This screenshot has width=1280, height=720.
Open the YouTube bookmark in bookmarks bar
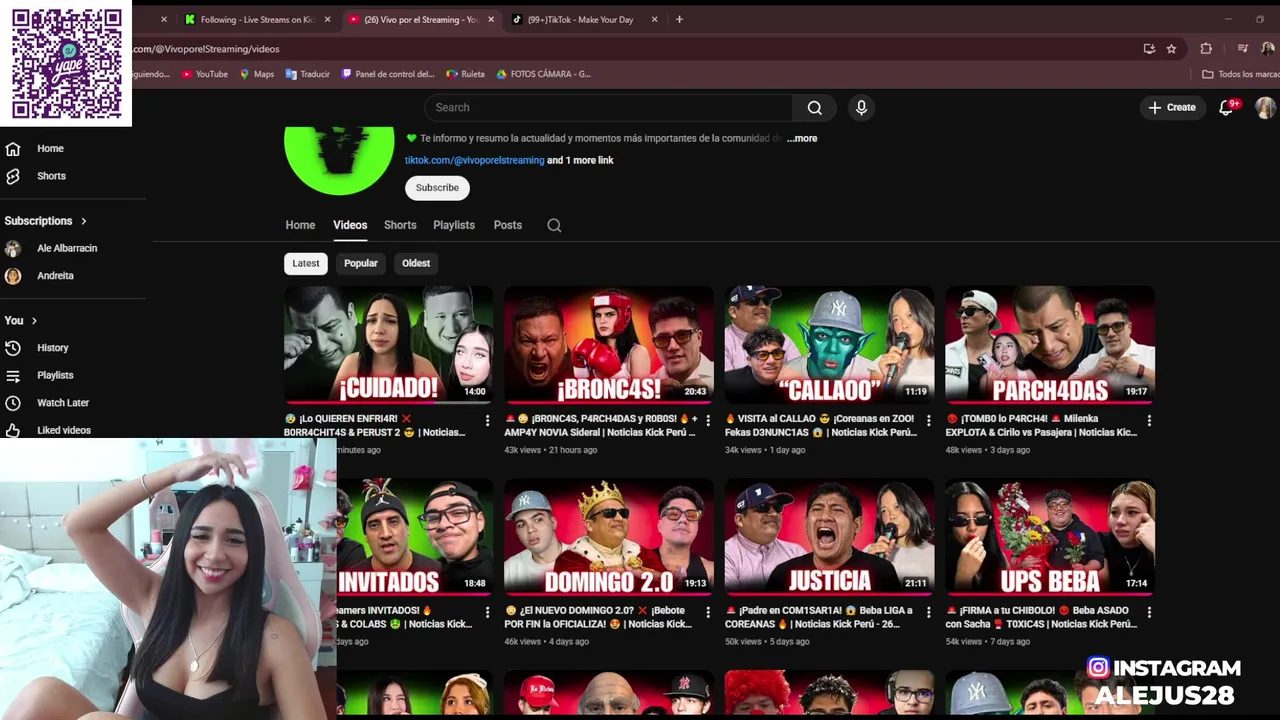coord(205,74)
